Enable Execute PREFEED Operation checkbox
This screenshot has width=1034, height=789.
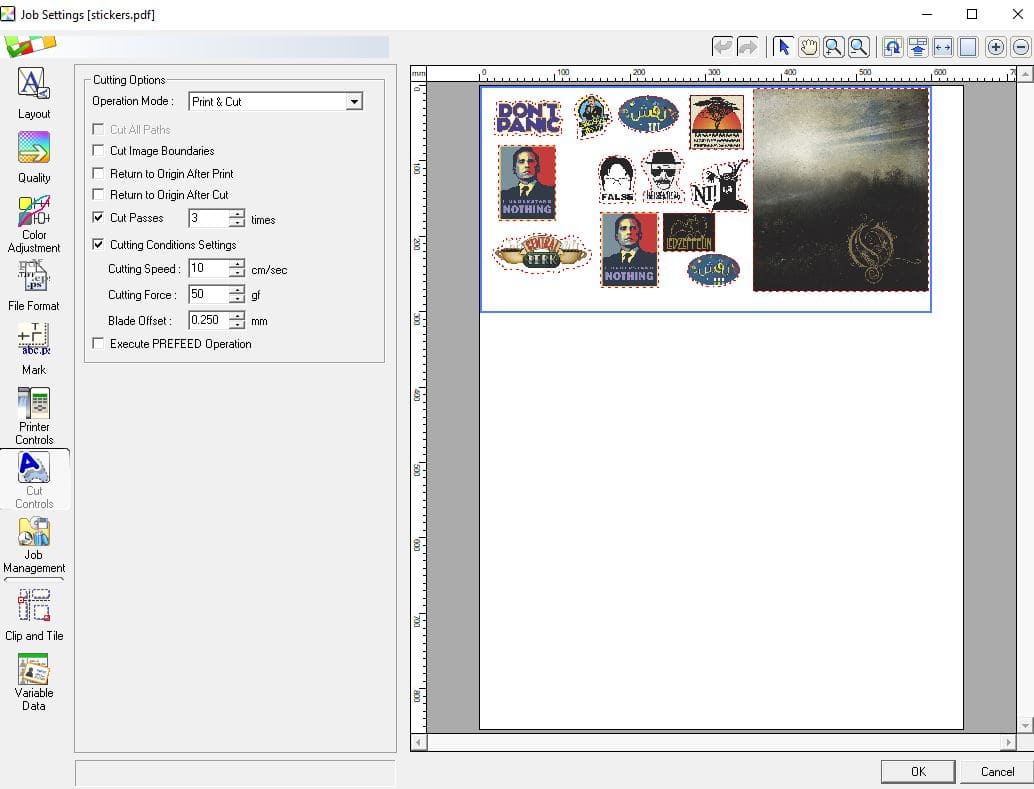98,343
